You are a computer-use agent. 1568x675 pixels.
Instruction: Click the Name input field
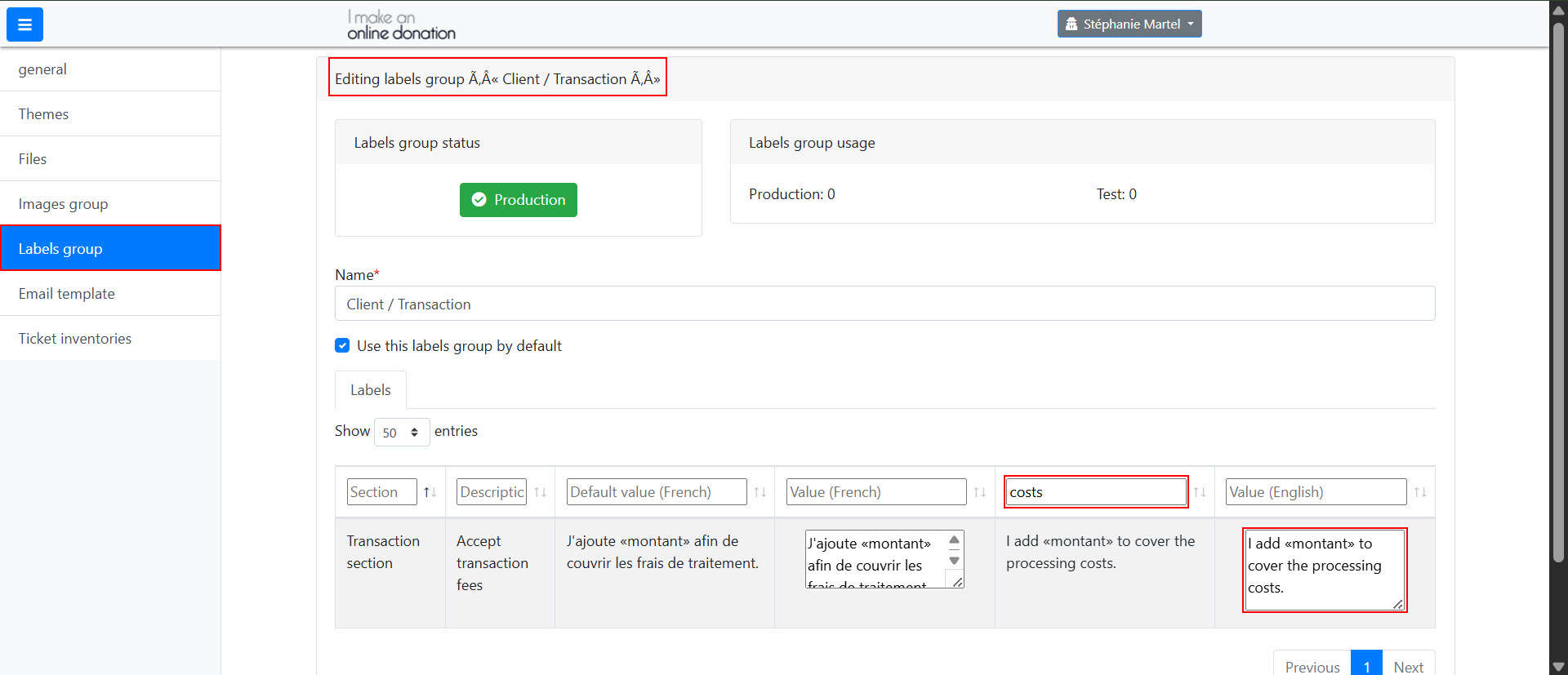(x=884, y=304)
